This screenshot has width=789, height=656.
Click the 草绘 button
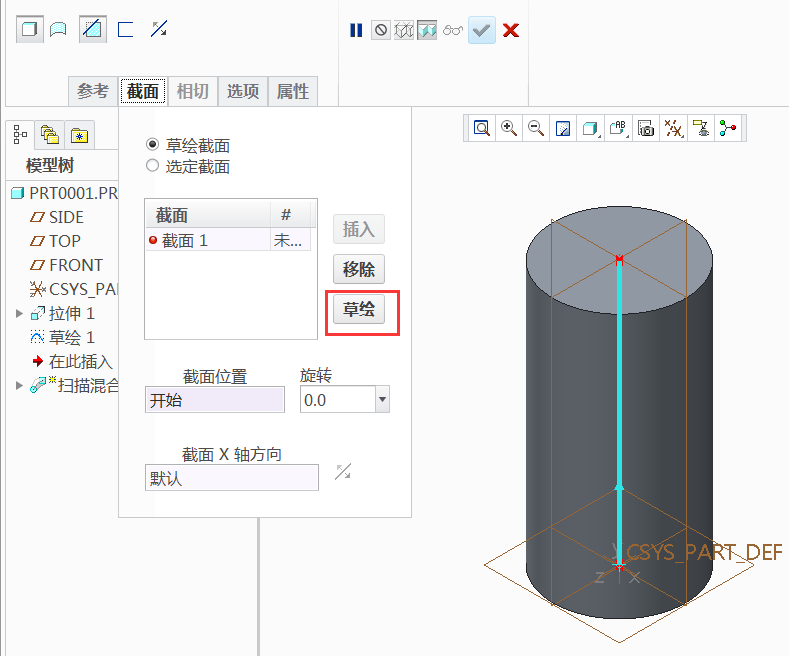tap(359, 309)
